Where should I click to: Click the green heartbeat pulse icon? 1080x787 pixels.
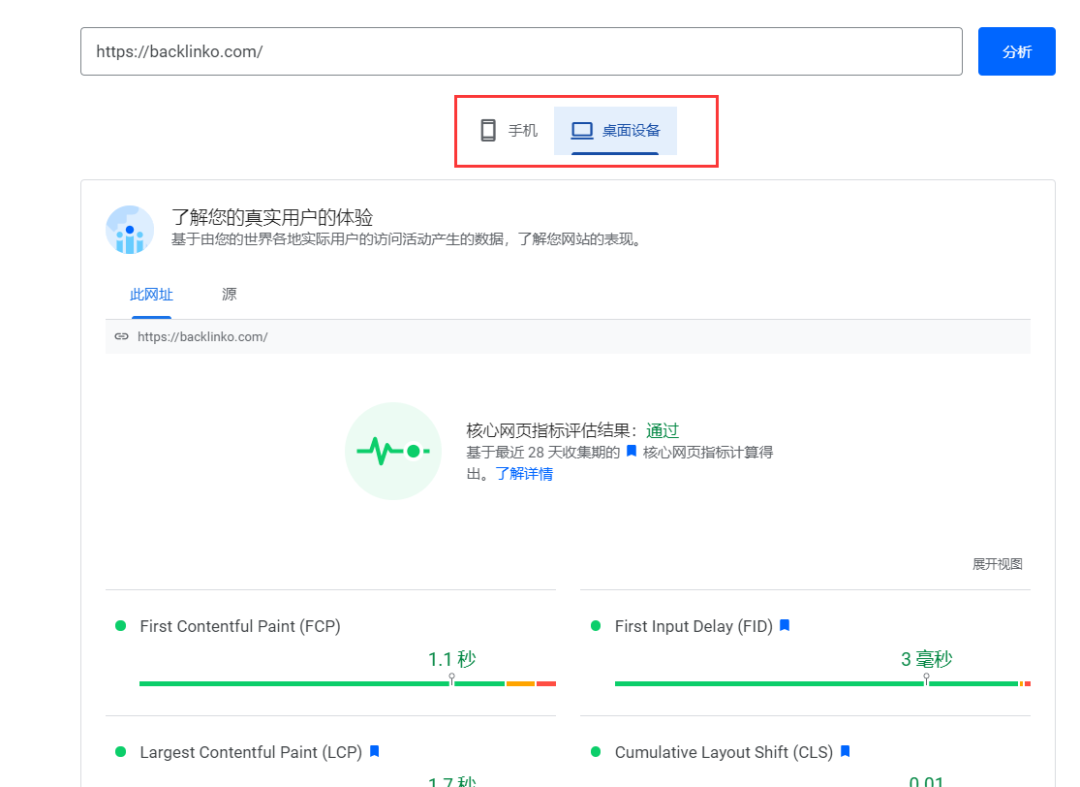[x=393, y=451]
